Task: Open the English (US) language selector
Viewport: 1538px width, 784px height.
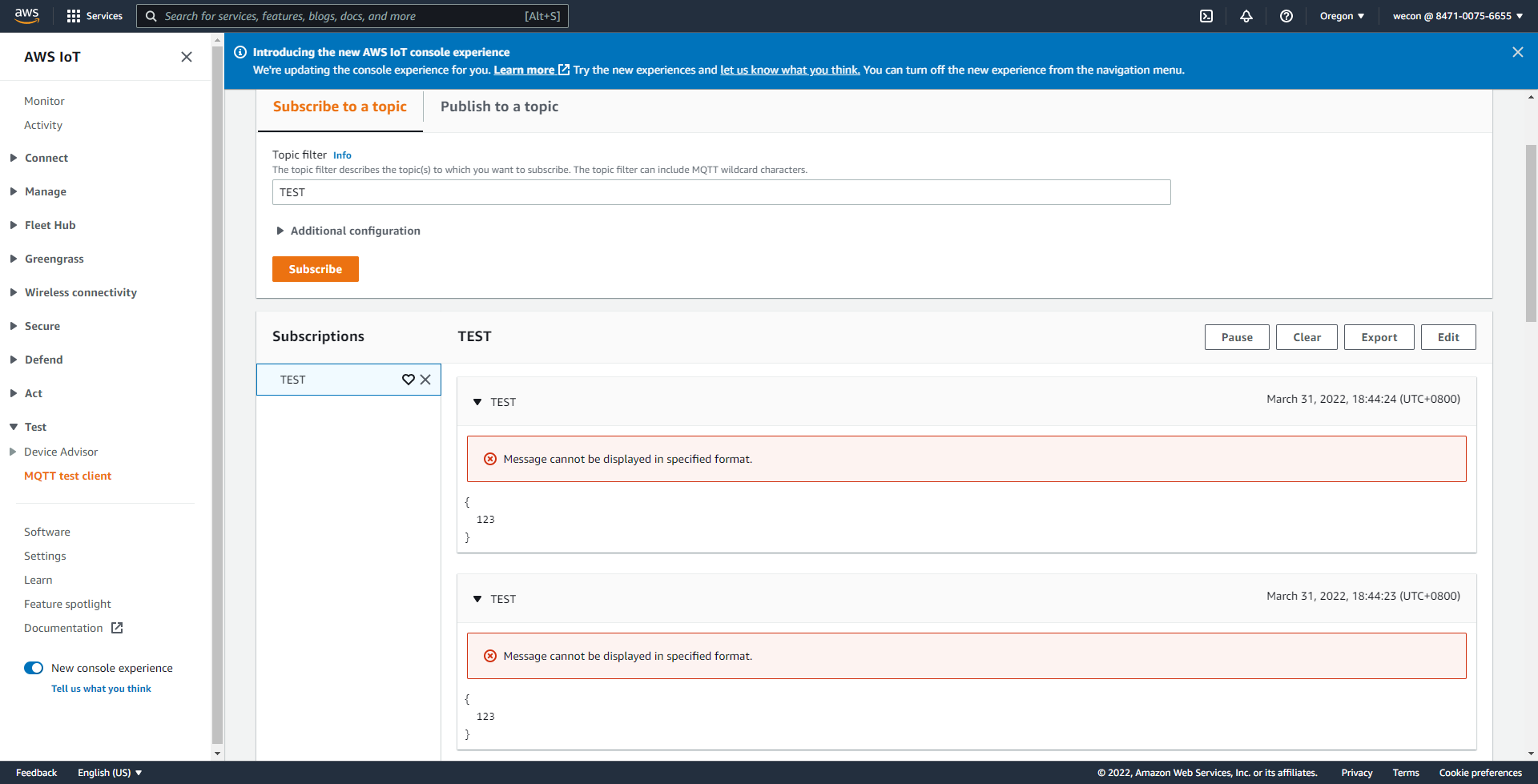Action: [110, 773]
